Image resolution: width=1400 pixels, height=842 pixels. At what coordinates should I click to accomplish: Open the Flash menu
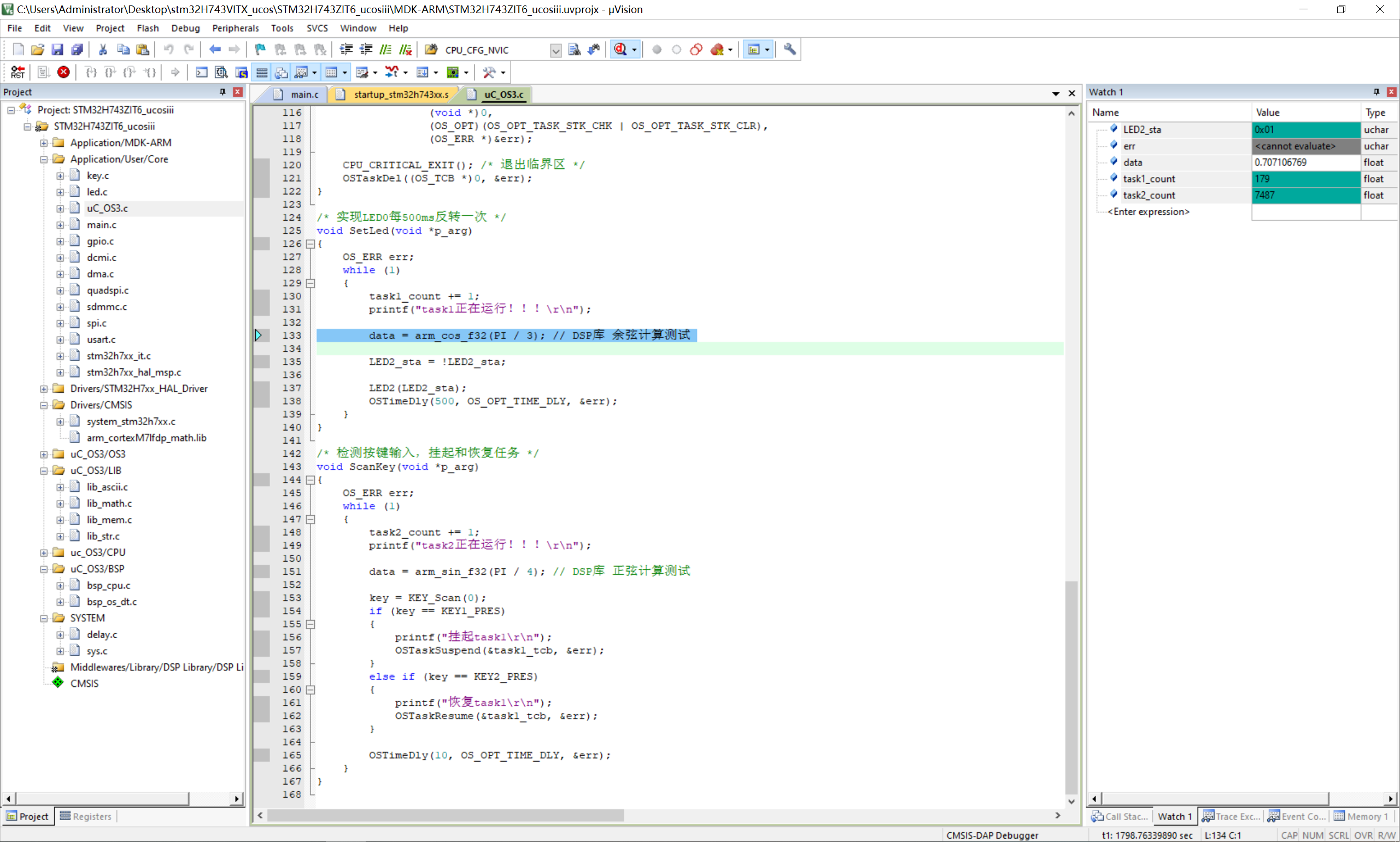click(148, 28)
